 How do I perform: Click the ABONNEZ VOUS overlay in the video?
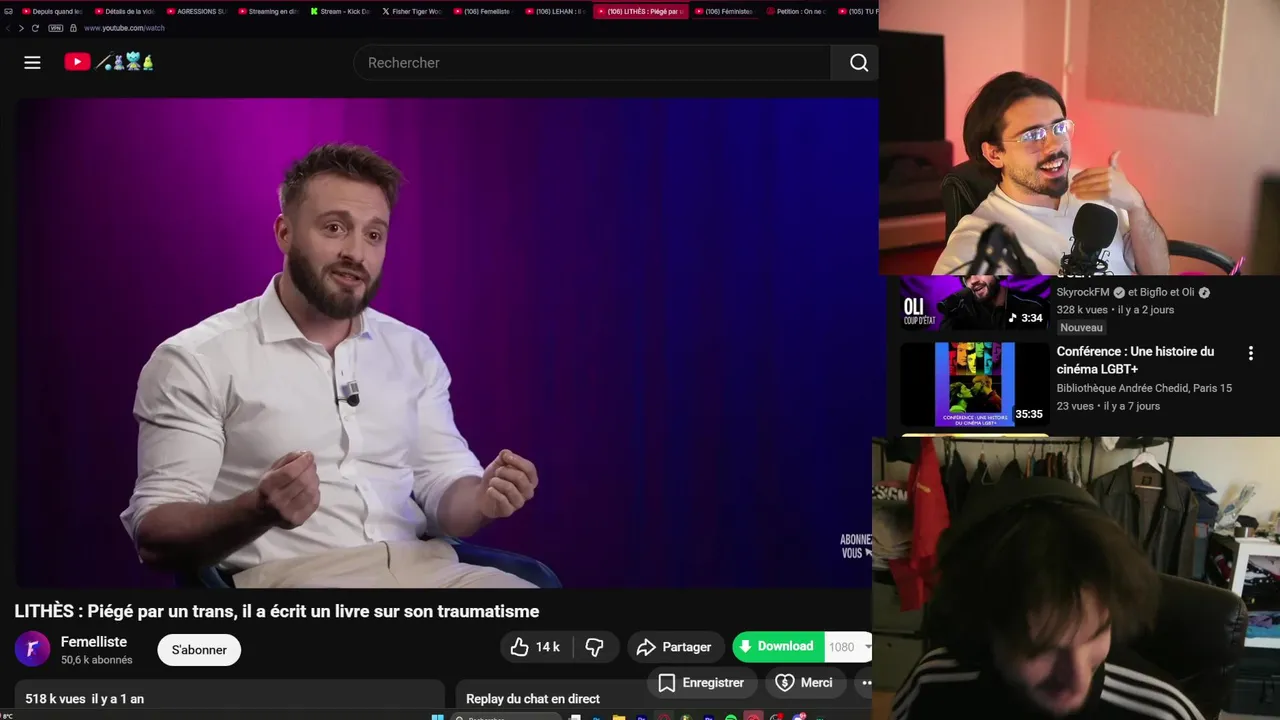[x=856, y=546]
